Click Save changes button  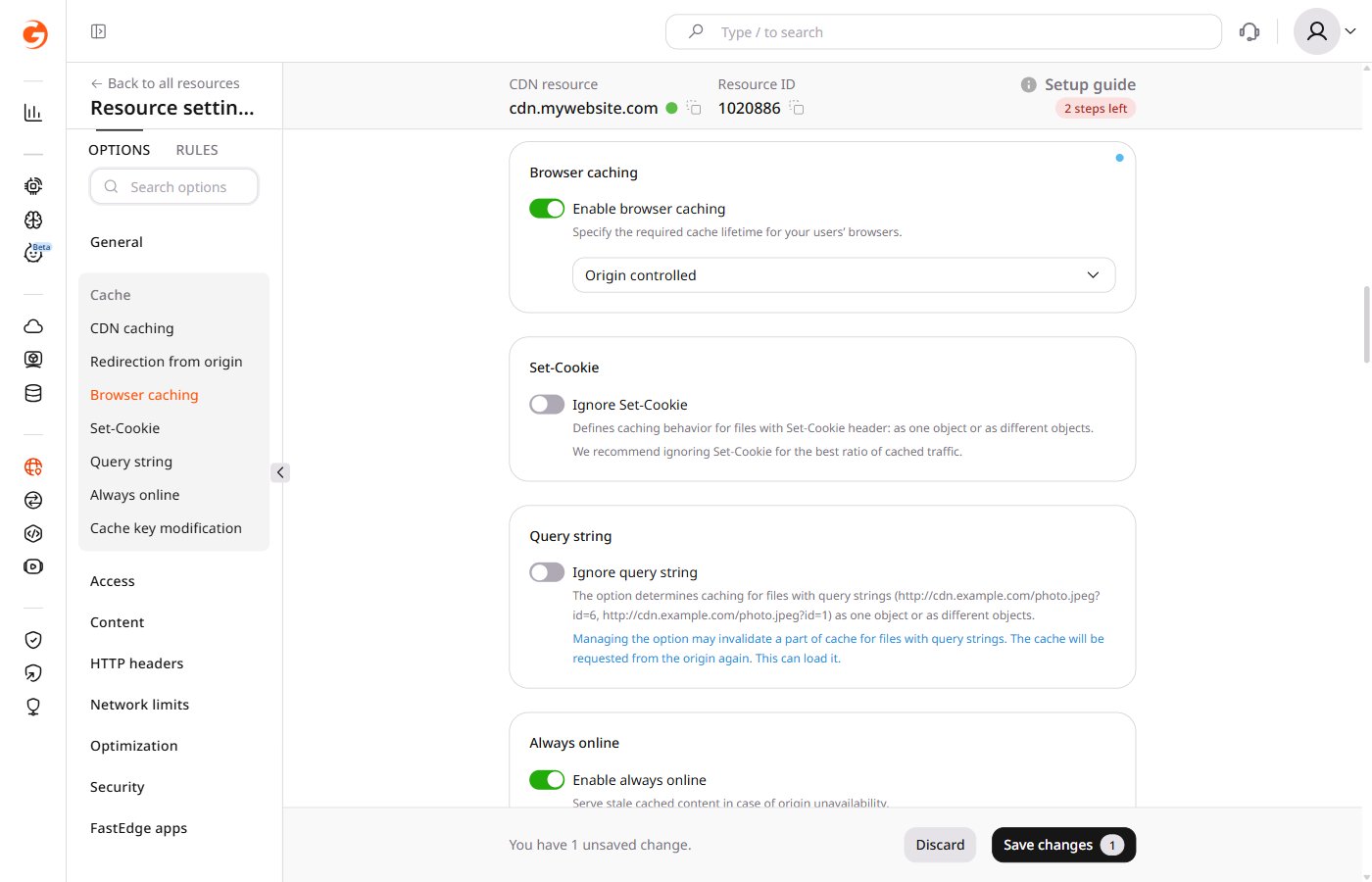coord(1063,845)
